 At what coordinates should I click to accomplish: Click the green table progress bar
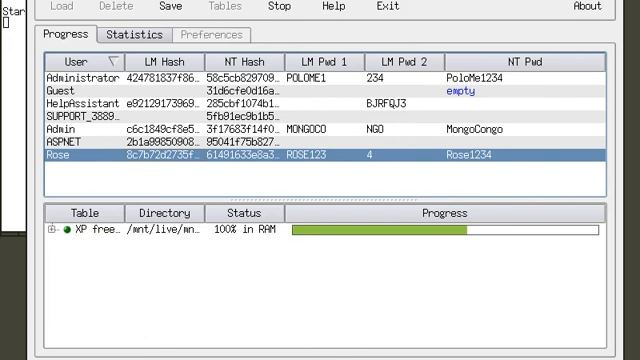pyautogui.click(x=445, y=230)
